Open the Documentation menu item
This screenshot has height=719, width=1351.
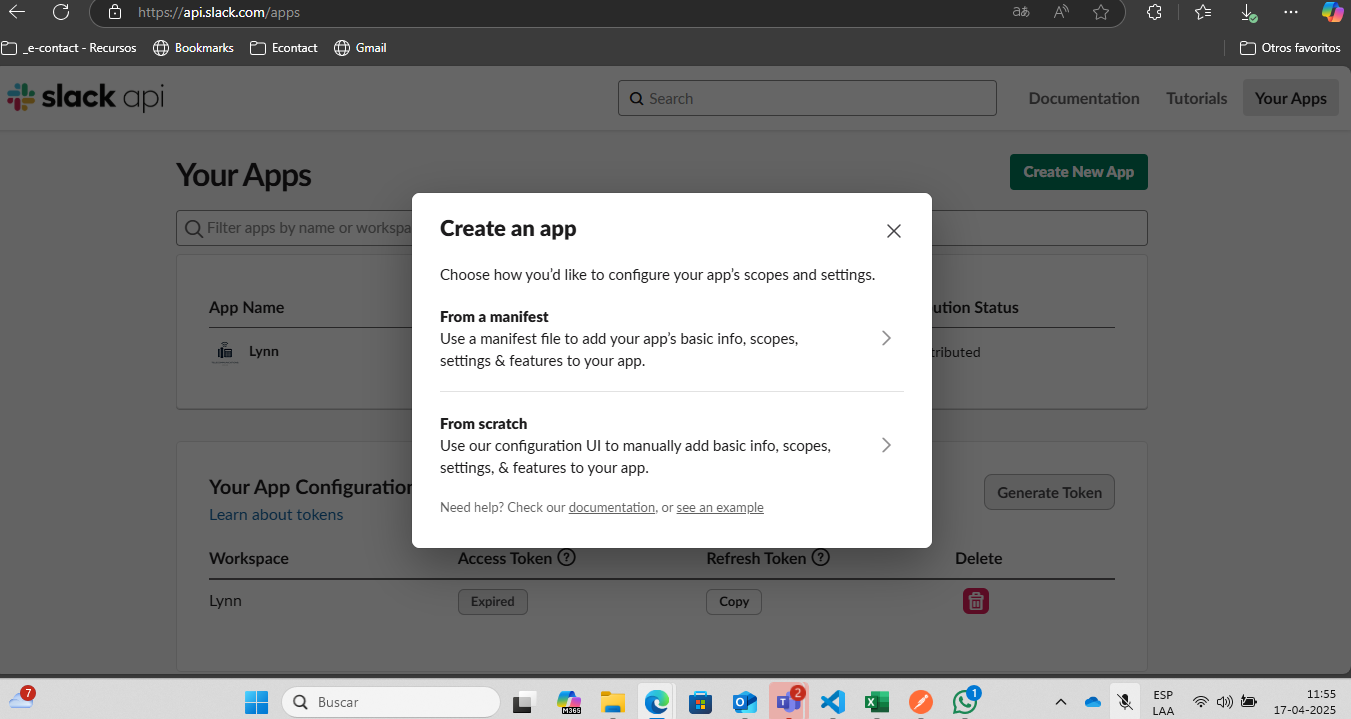(1084, 98)
